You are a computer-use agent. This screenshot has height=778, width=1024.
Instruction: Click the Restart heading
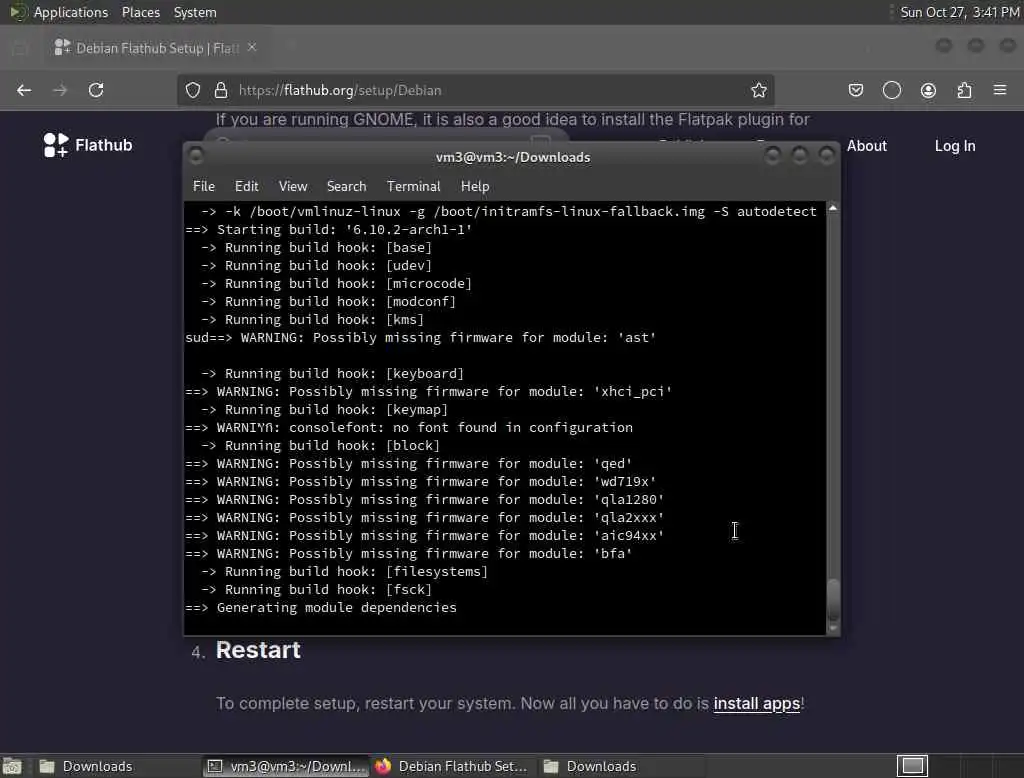click(x=258, y=650)
